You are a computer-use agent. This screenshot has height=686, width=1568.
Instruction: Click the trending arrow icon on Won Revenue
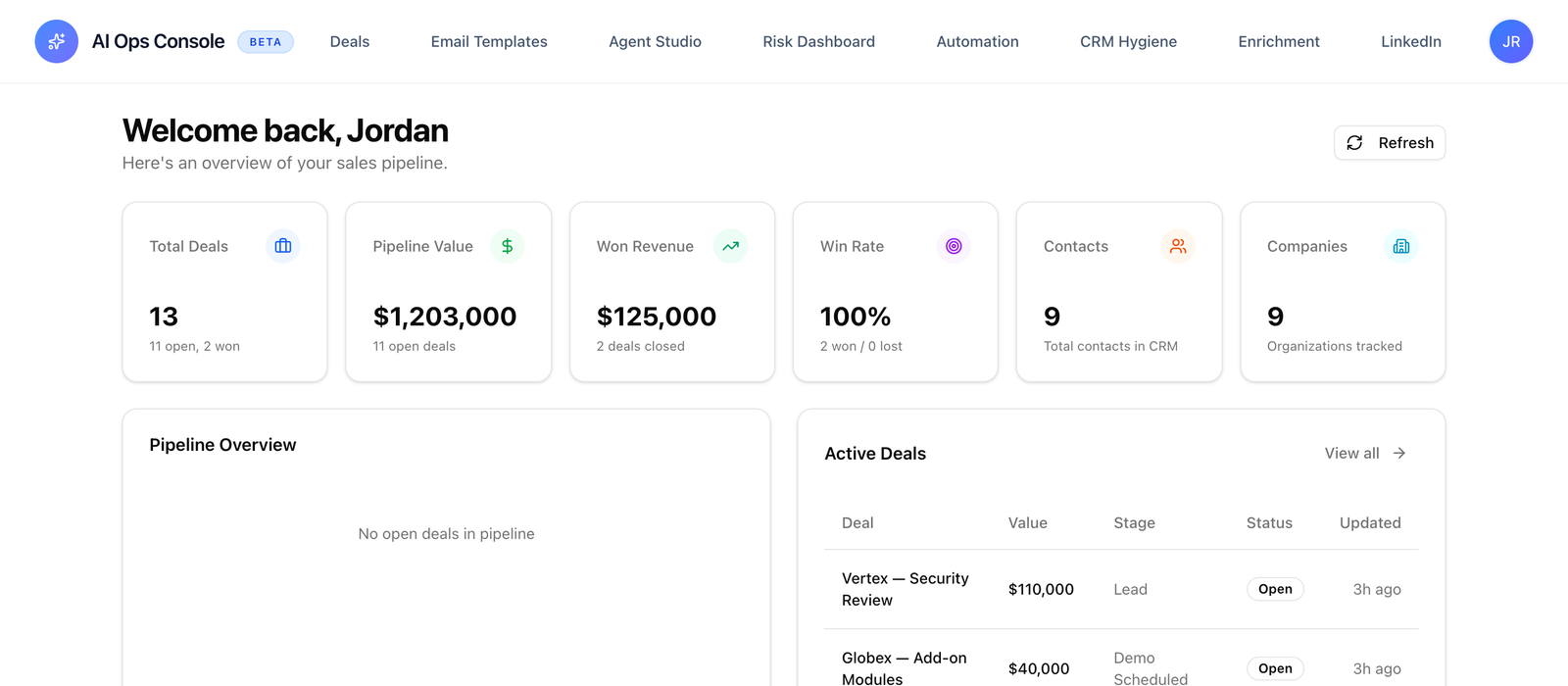730,246
